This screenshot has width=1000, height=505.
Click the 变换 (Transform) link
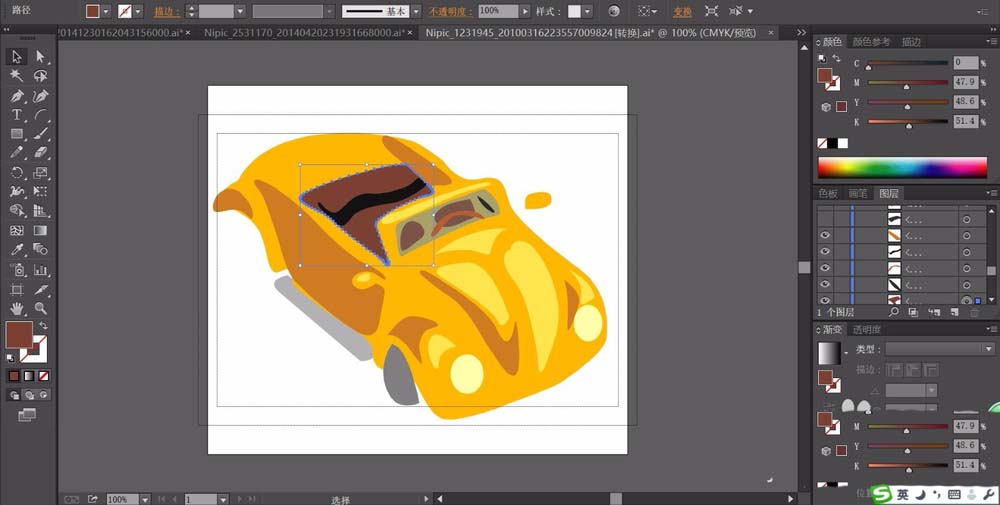point(682,11)
